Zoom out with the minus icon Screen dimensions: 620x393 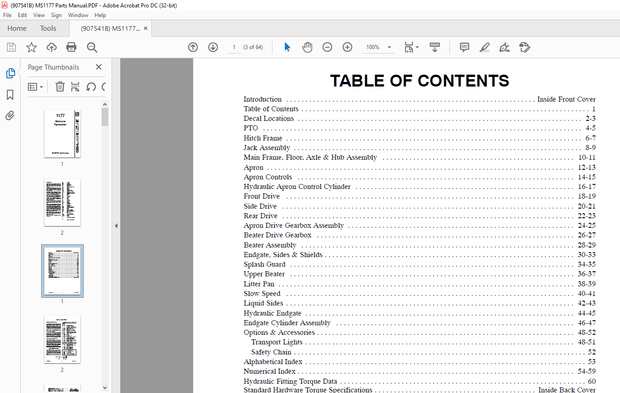[327, 47]
